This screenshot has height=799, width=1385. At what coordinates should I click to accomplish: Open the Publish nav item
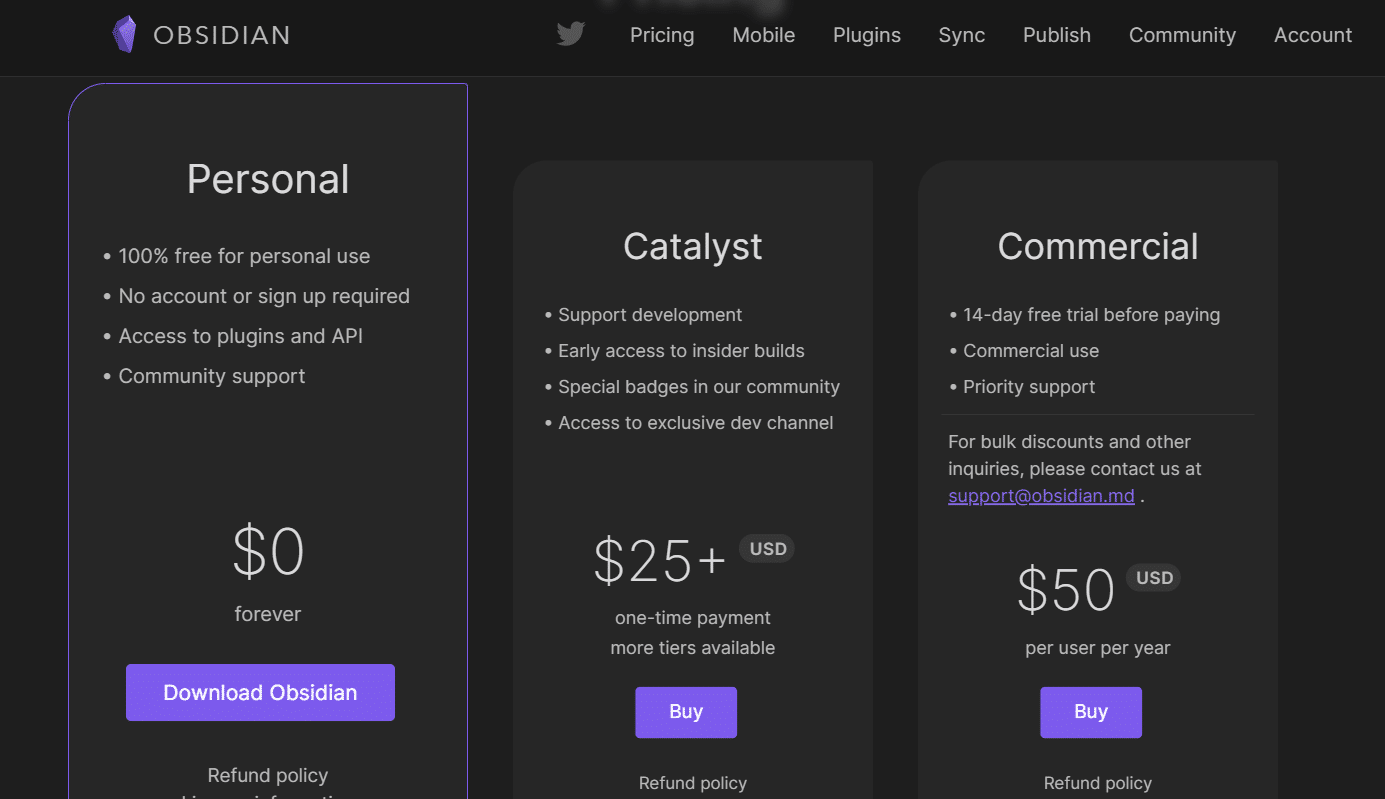[1057, 35]
